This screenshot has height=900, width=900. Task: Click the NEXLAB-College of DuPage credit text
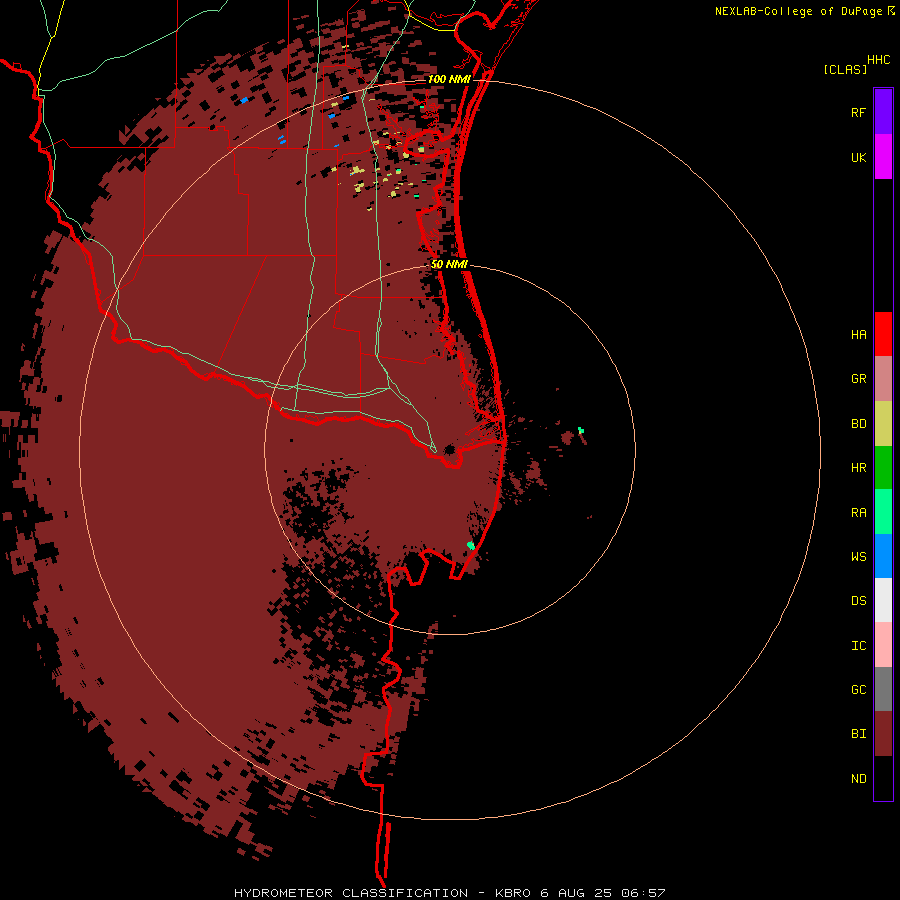[x=800, y=11]
